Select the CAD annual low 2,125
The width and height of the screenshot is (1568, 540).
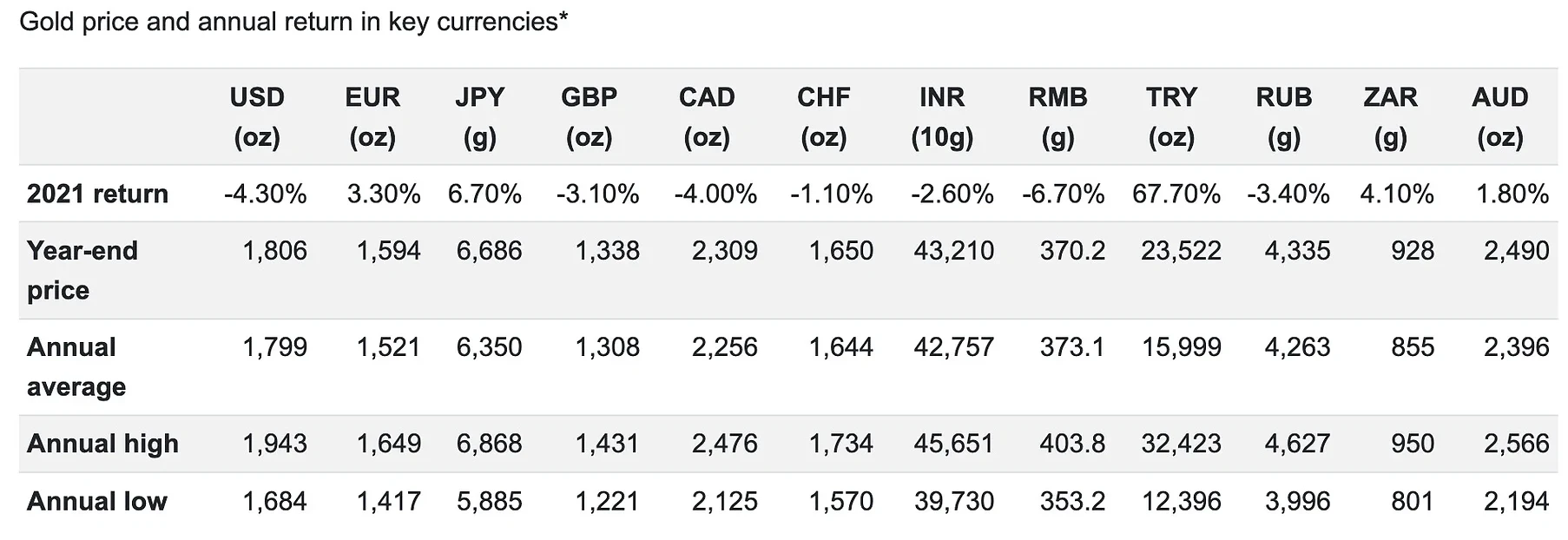coord(724,501)
